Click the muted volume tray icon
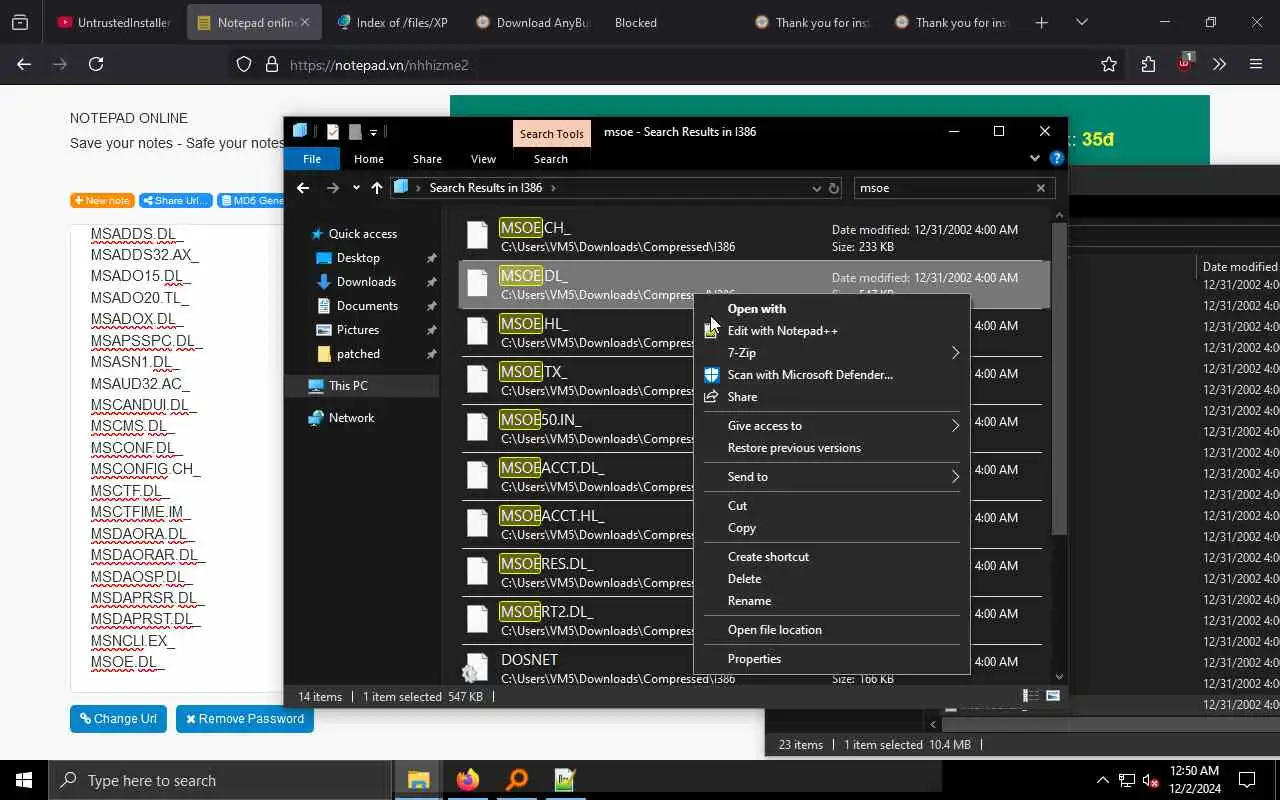This screenshot has width=1280, height=800. tap(1151, 781)
